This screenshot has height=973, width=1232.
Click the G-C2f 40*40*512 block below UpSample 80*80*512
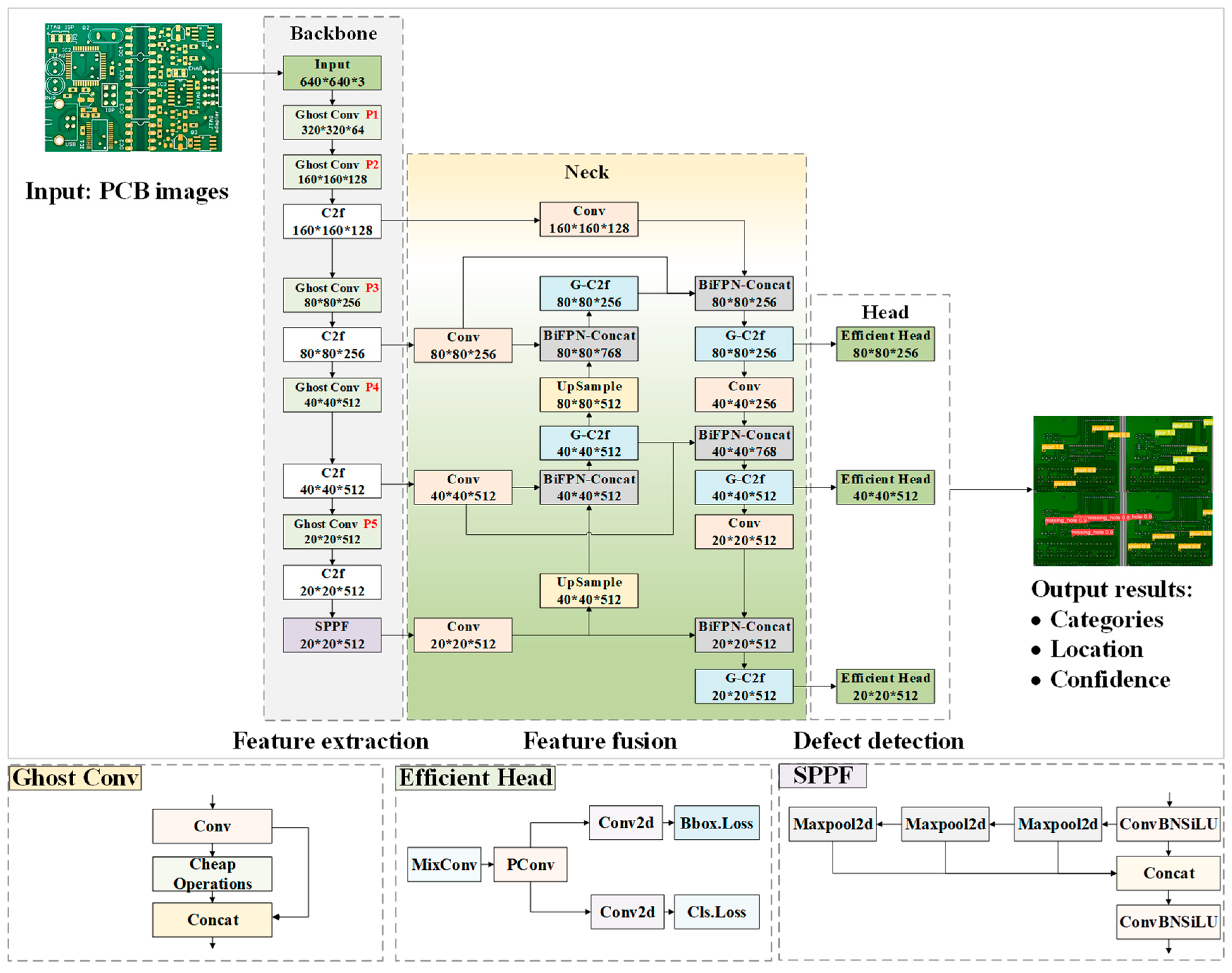click(x=589, y=443)
